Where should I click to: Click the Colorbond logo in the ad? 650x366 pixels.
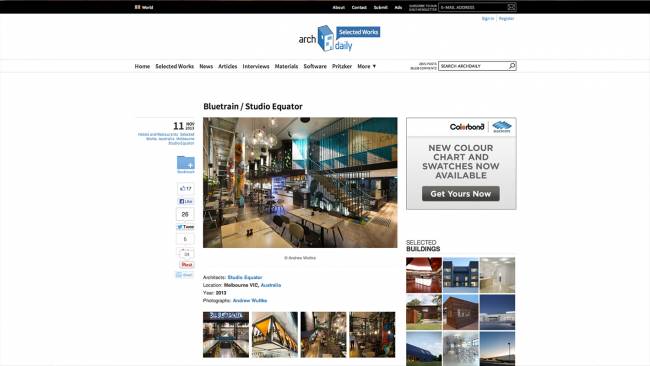pyautogui.click(x=467, y=127)
